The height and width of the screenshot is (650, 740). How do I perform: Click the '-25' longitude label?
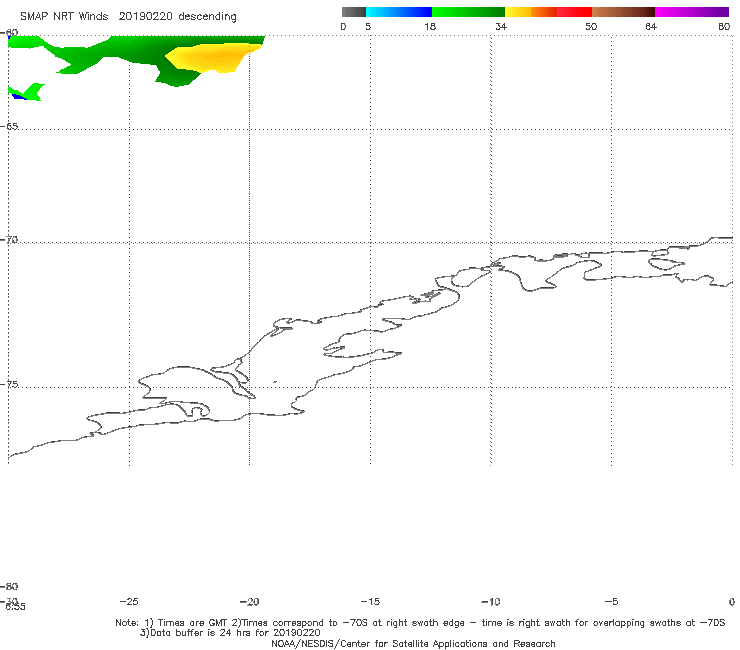[x=129, y=602]
